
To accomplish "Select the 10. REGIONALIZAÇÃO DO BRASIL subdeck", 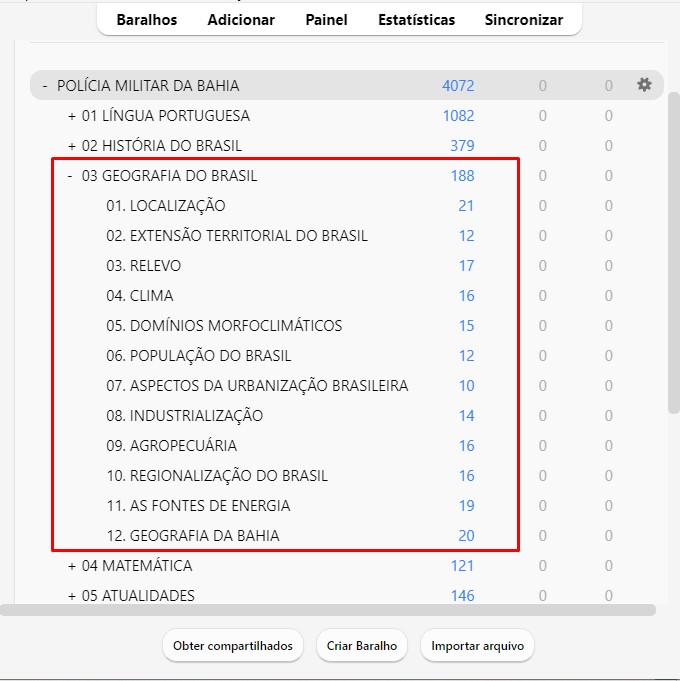I will (217, 476).
